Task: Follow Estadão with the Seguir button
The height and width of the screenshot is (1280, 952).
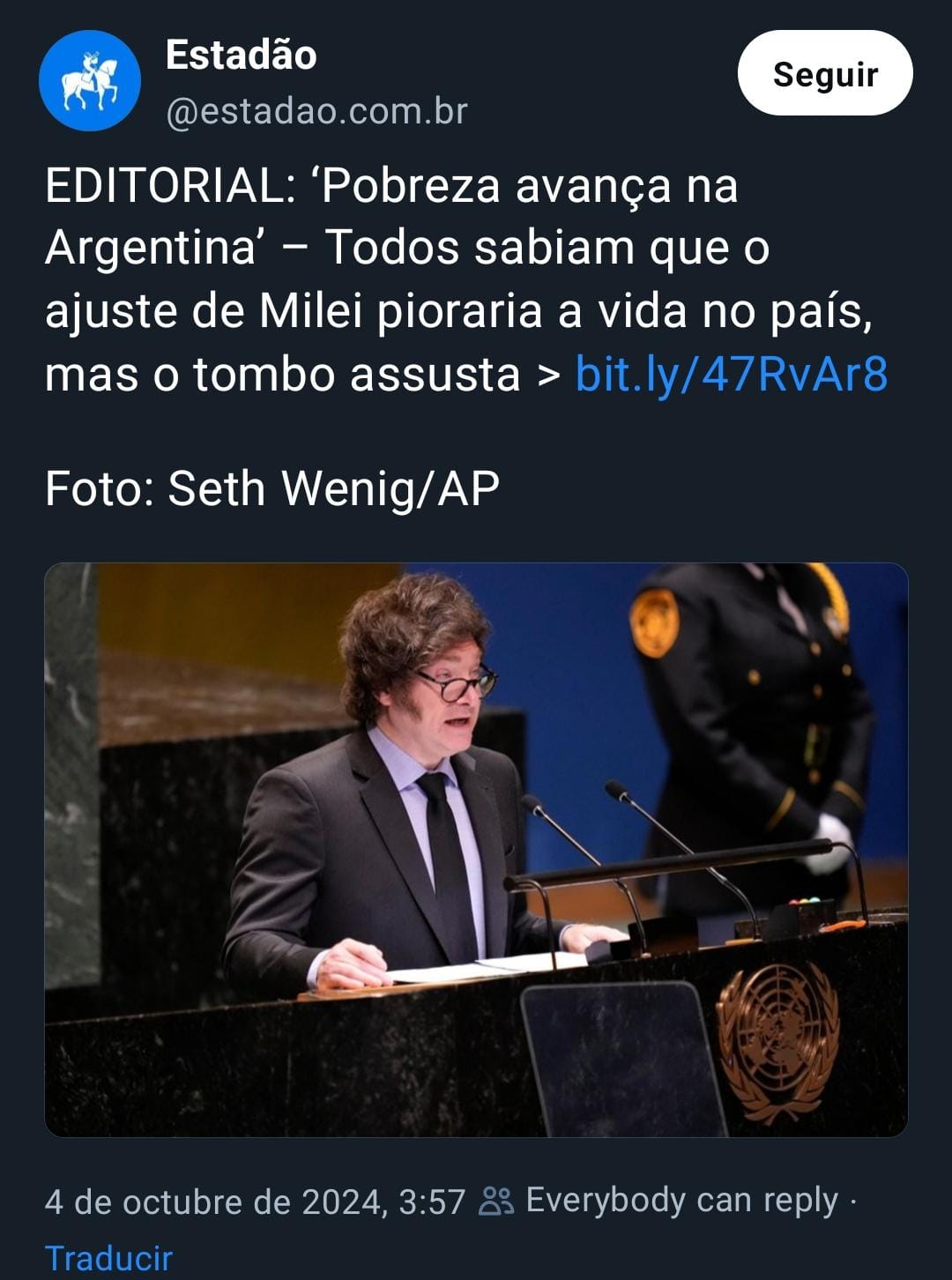Action: [825, 74]
